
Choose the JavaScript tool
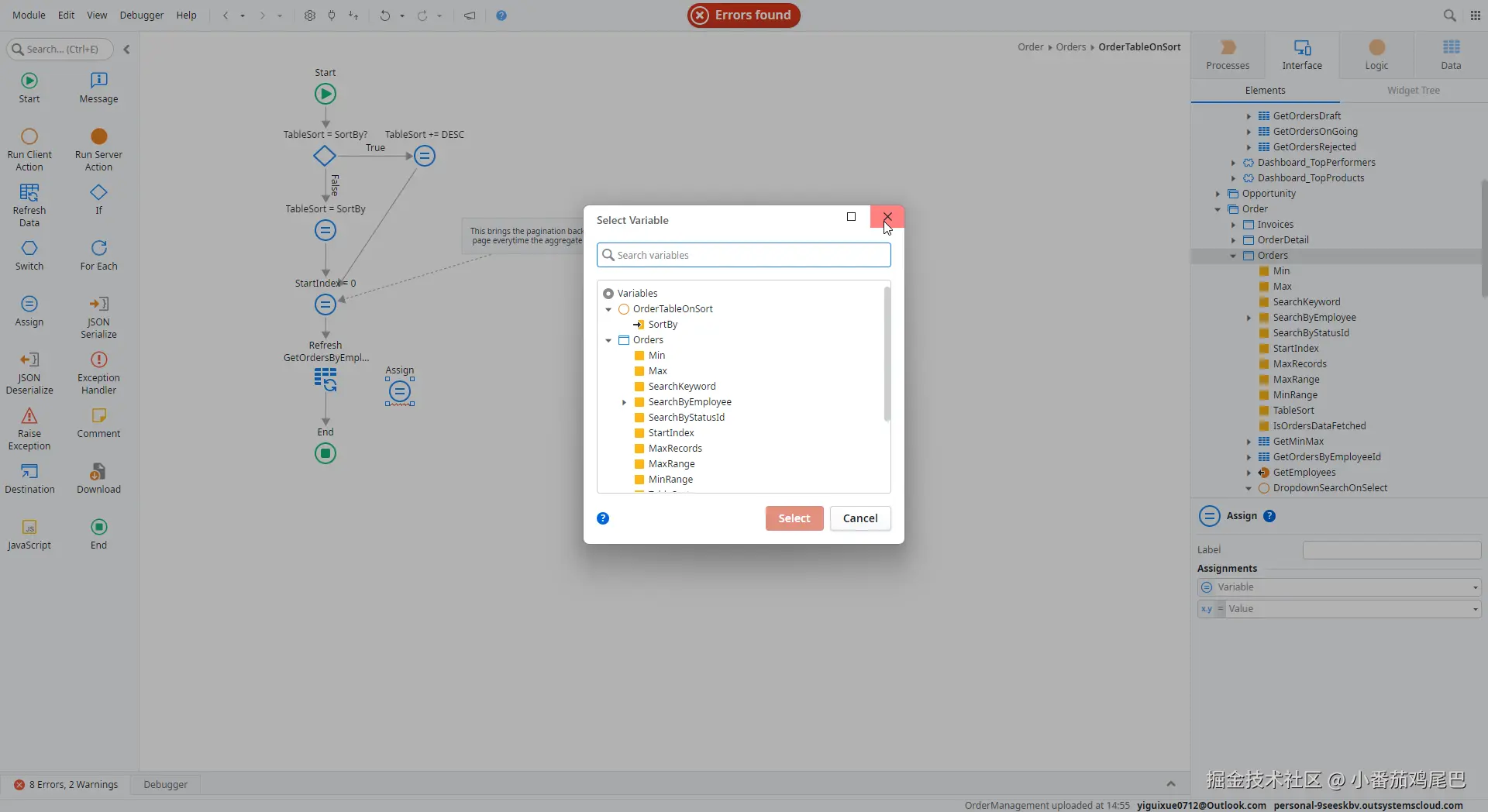[x=29, y=534]
